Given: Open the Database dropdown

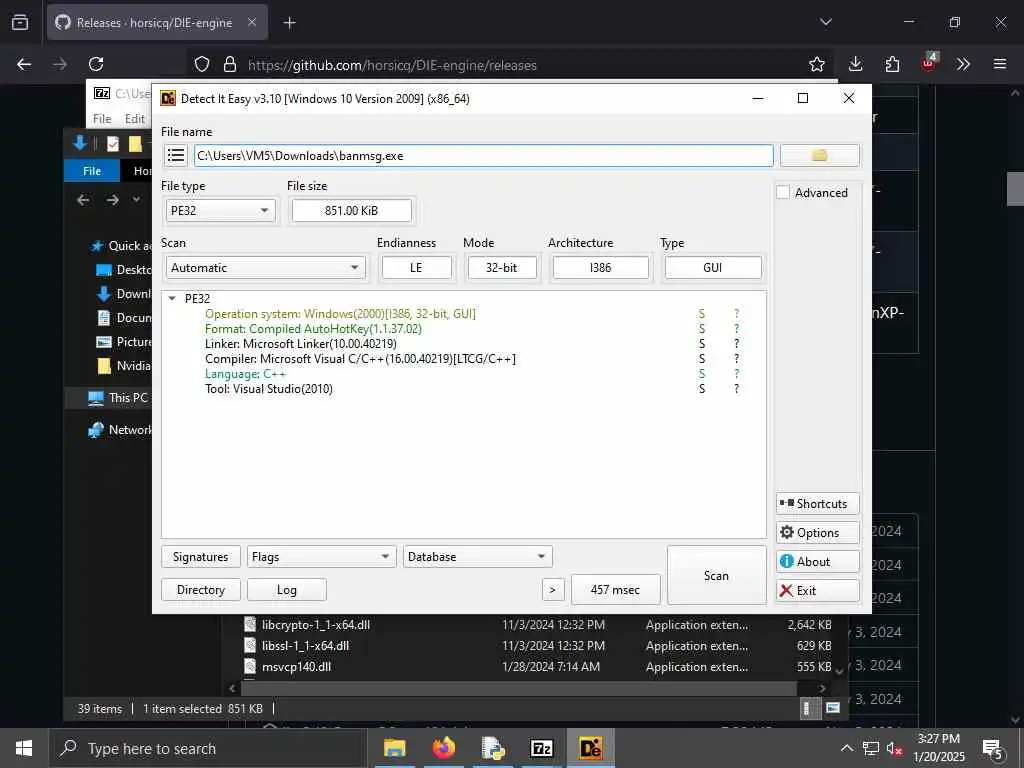Looking at the screenshot, I should (477, 556).
